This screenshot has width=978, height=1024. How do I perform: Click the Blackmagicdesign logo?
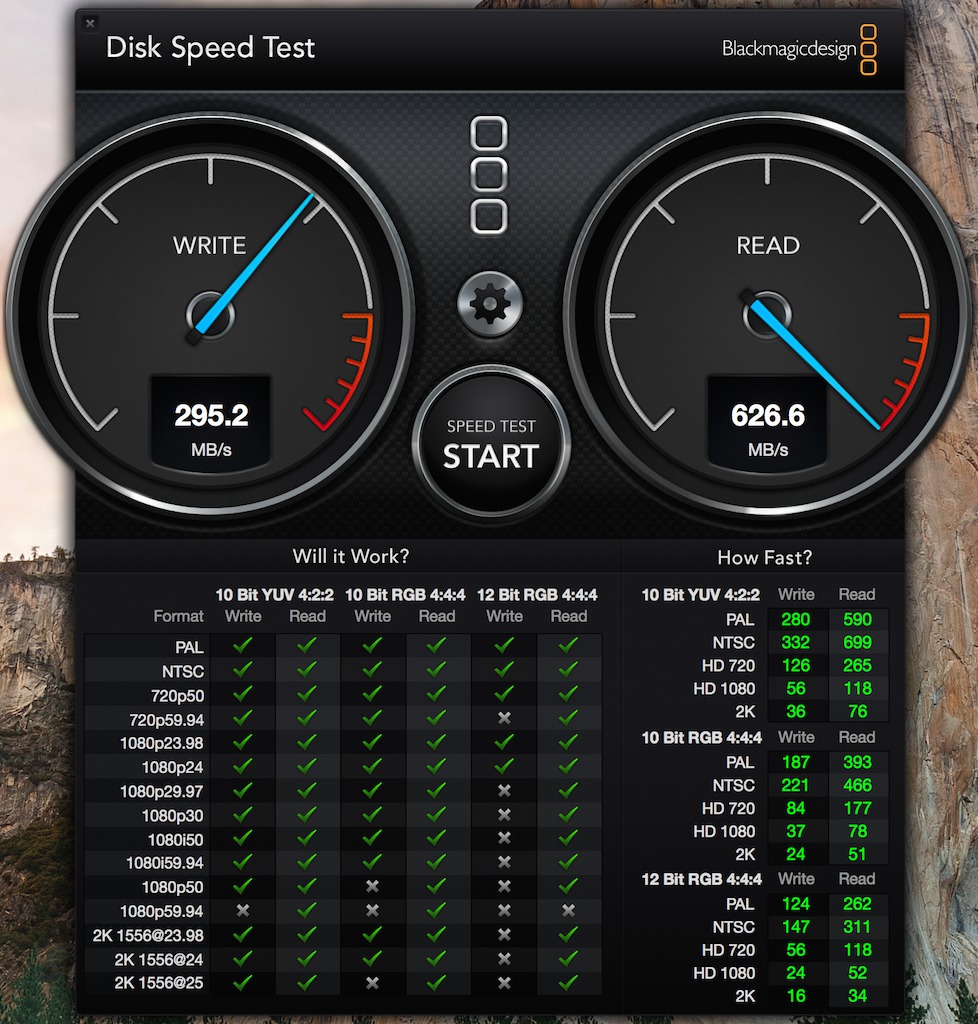[x=799, y=49]
